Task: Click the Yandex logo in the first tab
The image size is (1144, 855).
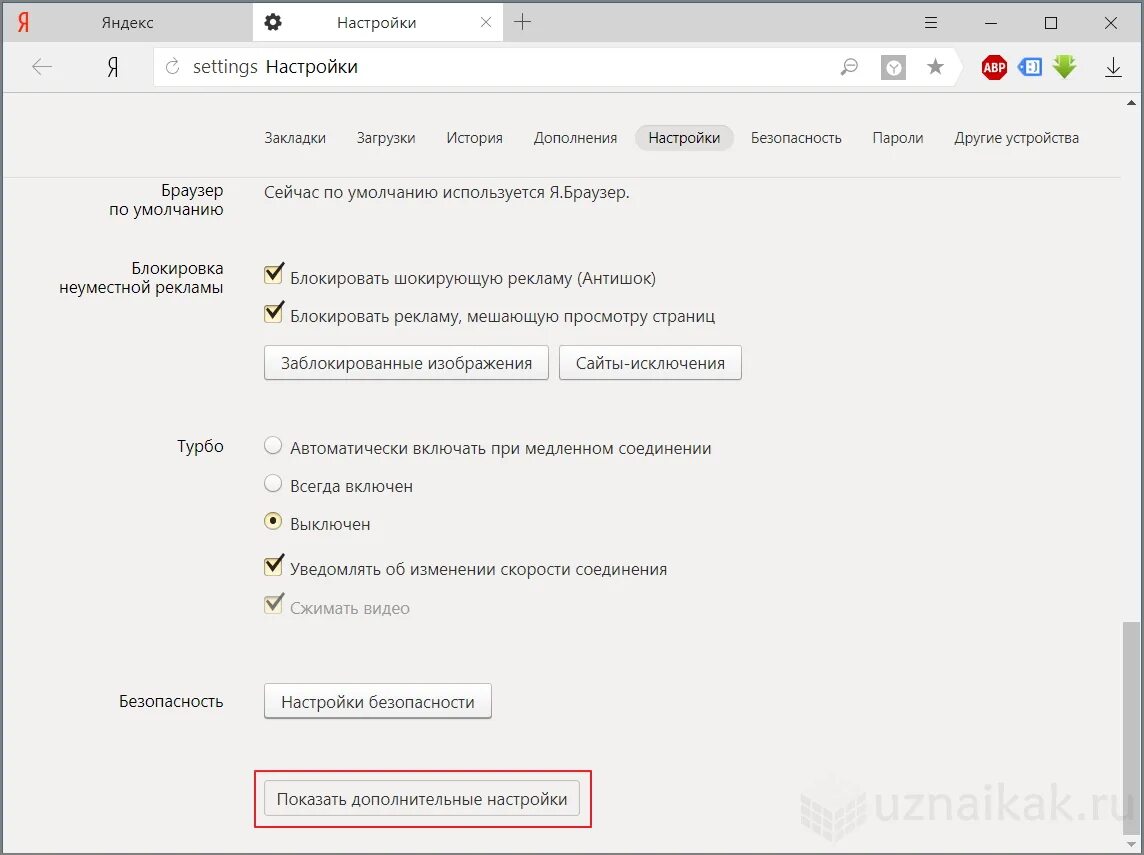Action: (x=23, y=23)
